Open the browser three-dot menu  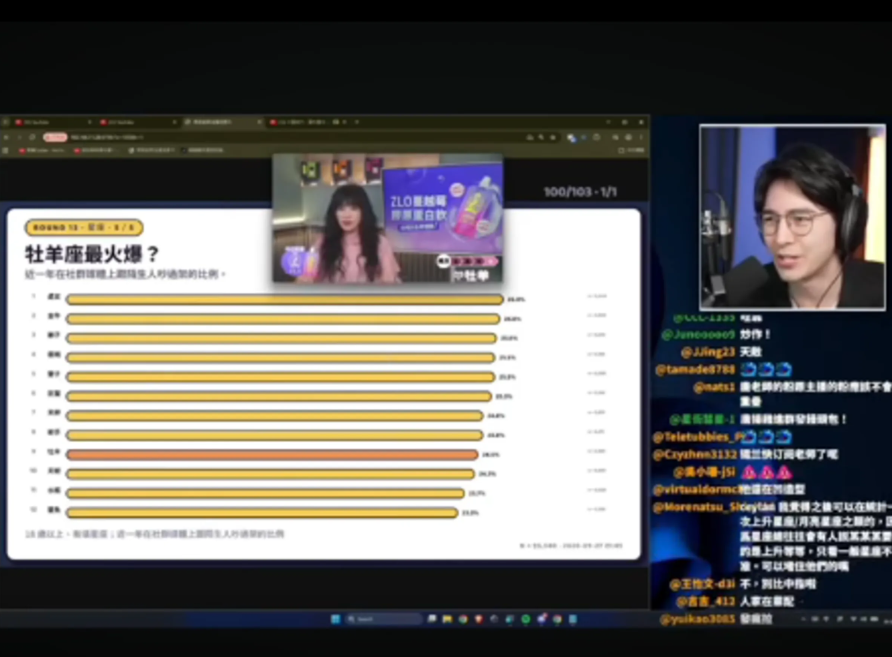(641, 137)
